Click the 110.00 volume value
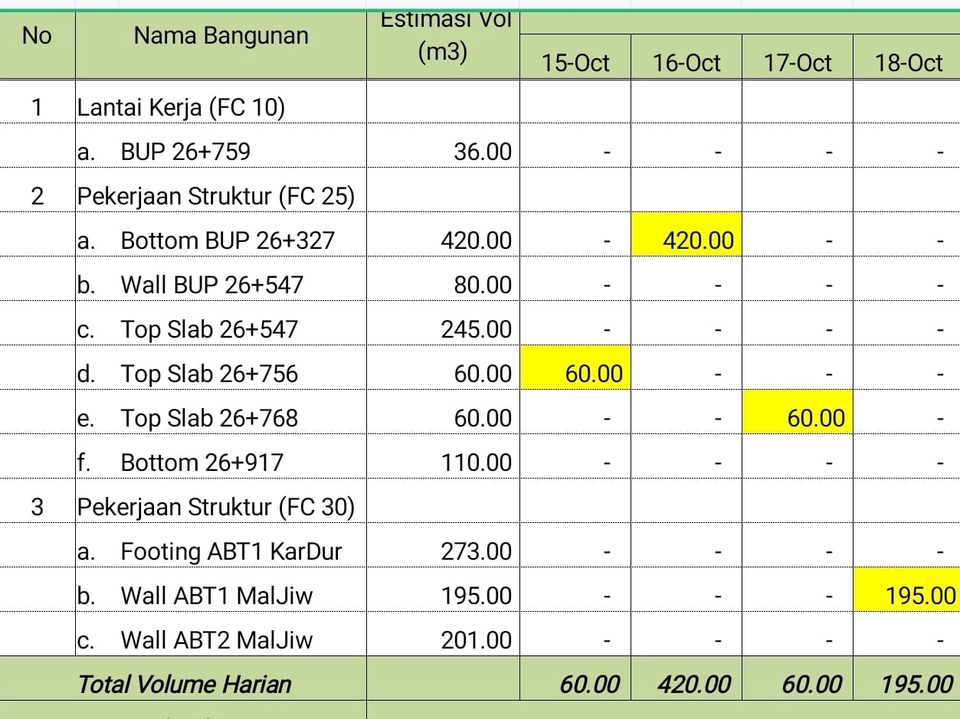Screen dimensions: 960x719 click(443, 457)
